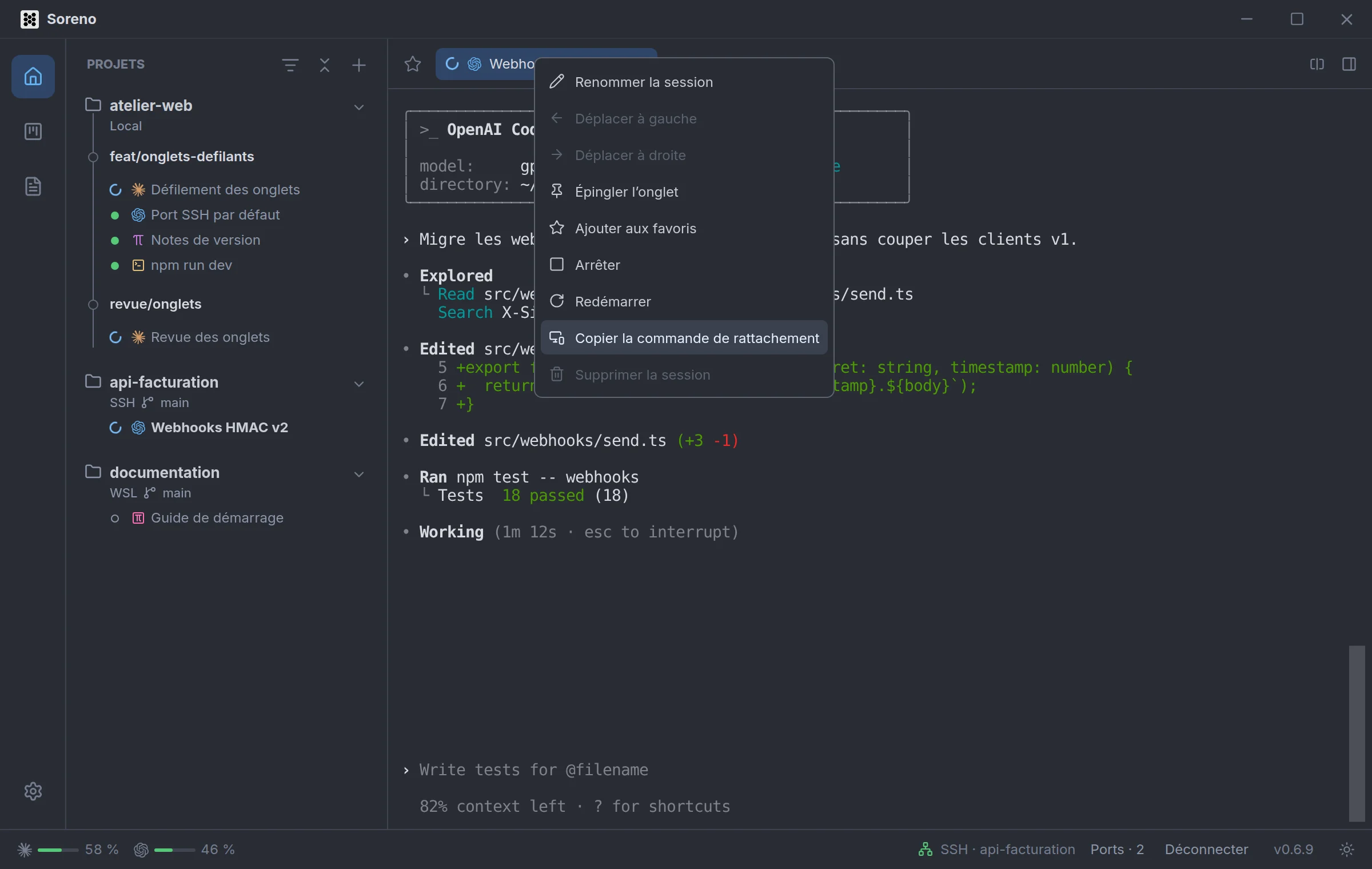Click the api-facturation folder icon
The width and height of the screenshot is (1372, 869).
click(x=93, y=381)
